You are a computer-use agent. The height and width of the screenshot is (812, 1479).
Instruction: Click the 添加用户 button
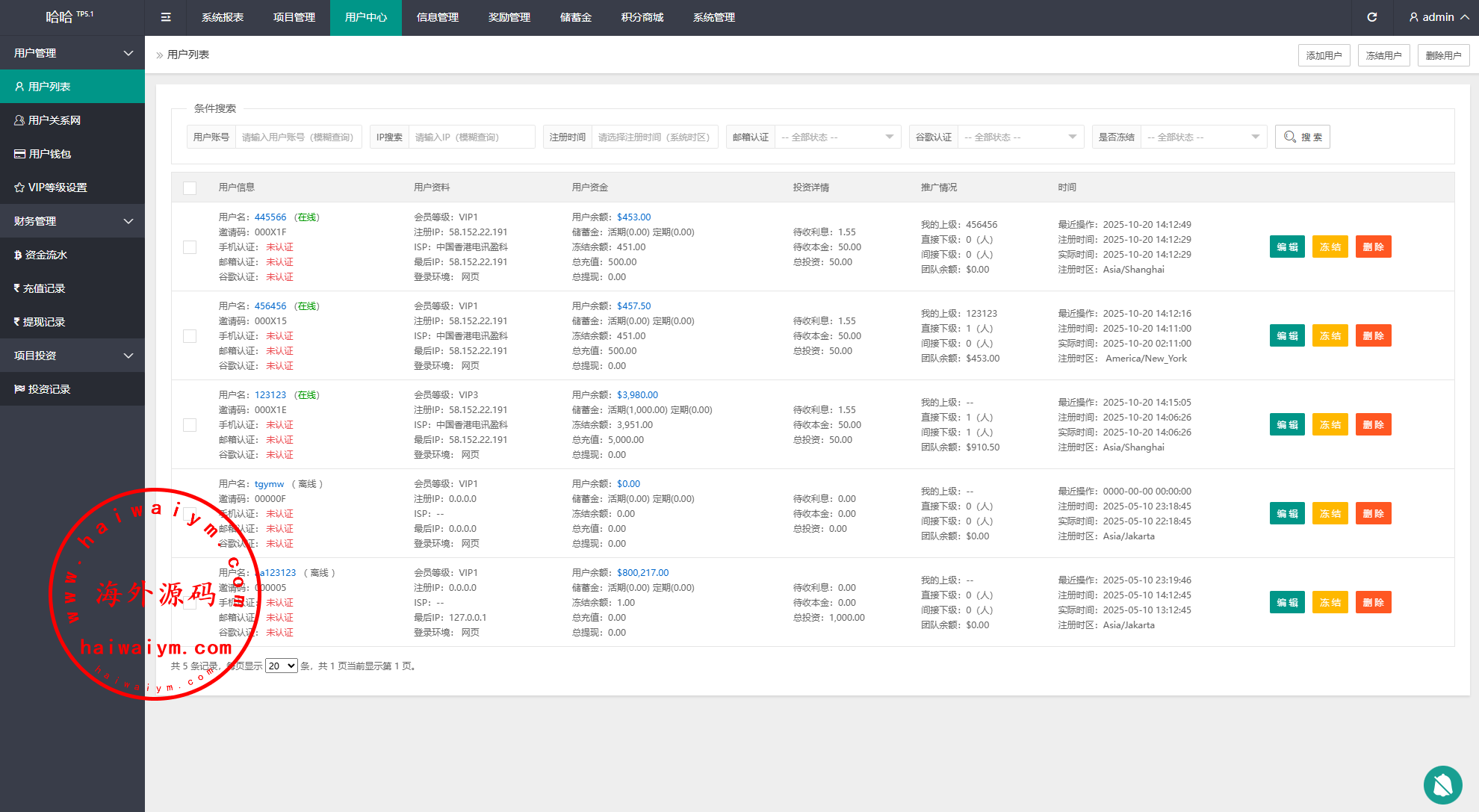coord(1324,55)
